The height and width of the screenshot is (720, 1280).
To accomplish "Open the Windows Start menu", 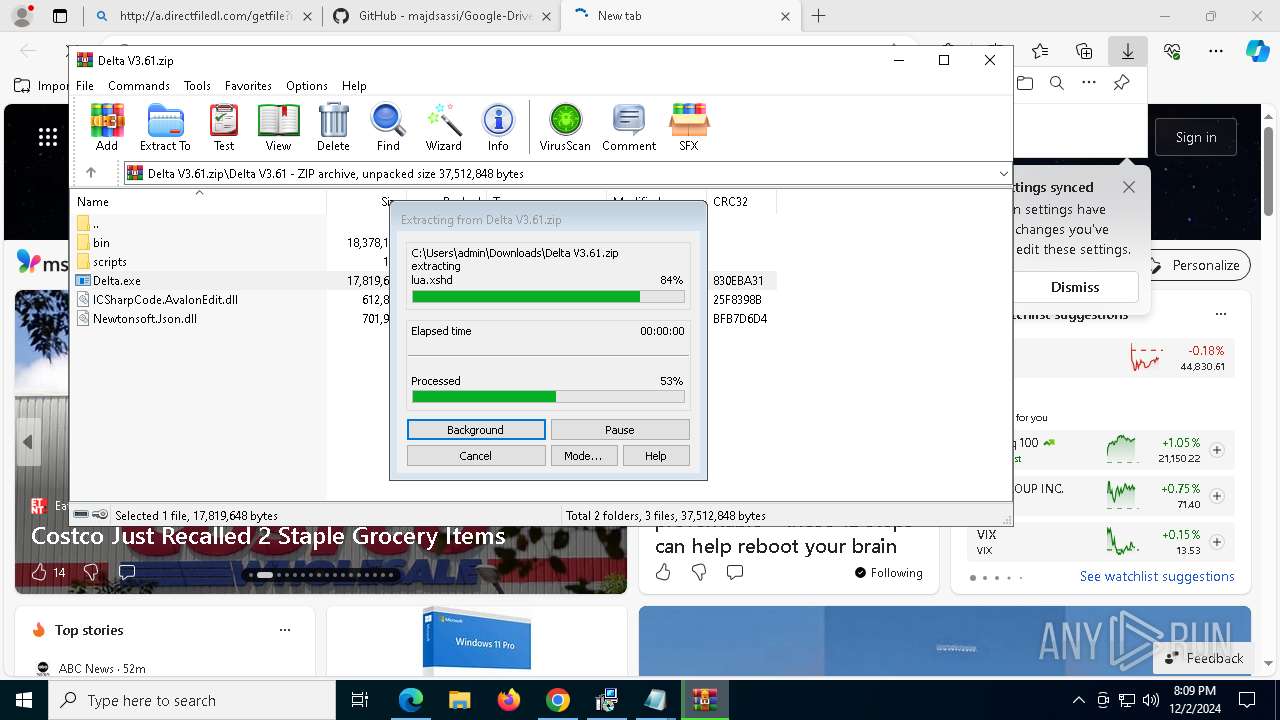I will coord(24,700).
